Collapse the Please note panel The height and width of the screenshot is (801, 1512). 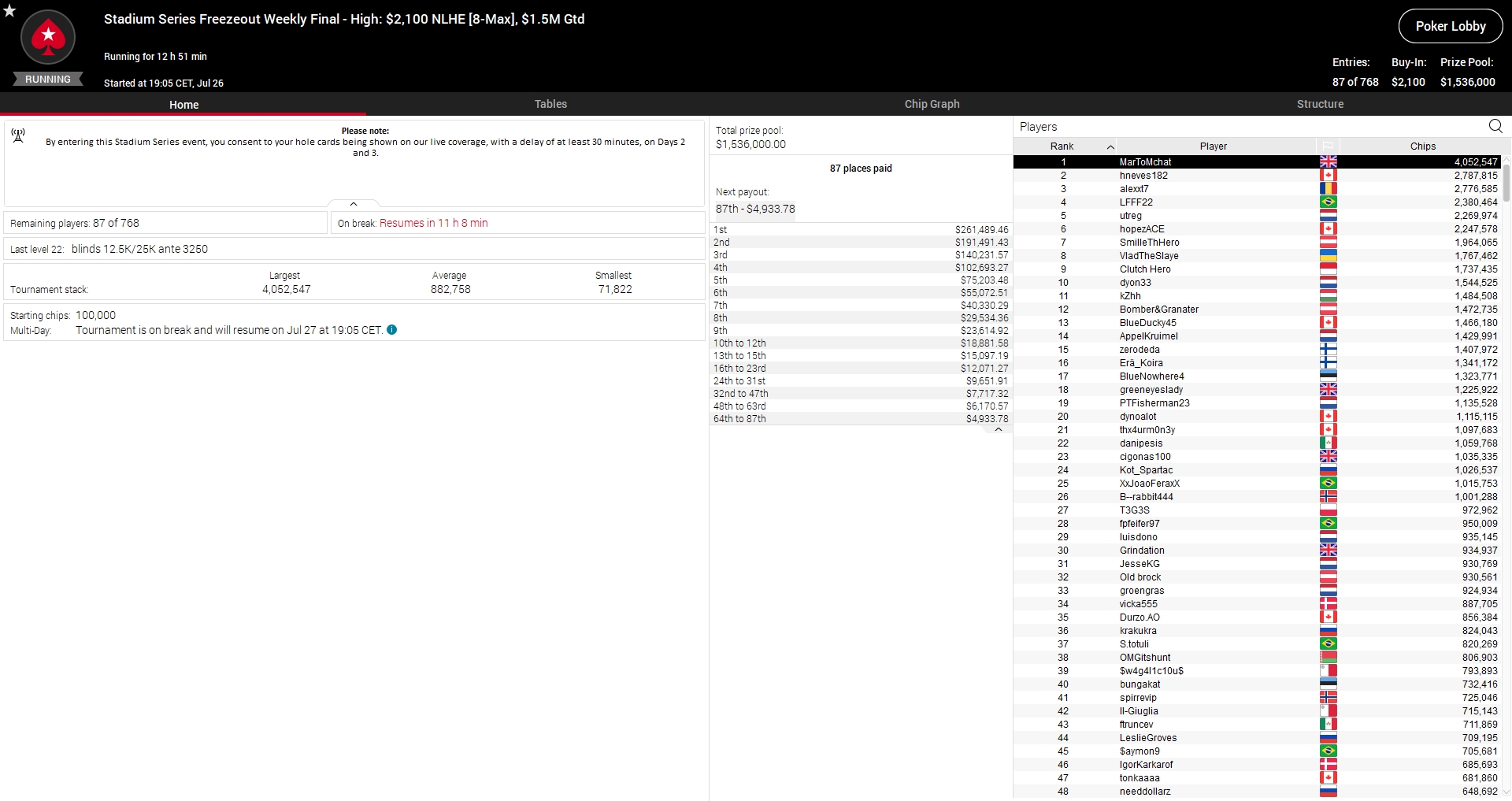click(x=354, y=204)
